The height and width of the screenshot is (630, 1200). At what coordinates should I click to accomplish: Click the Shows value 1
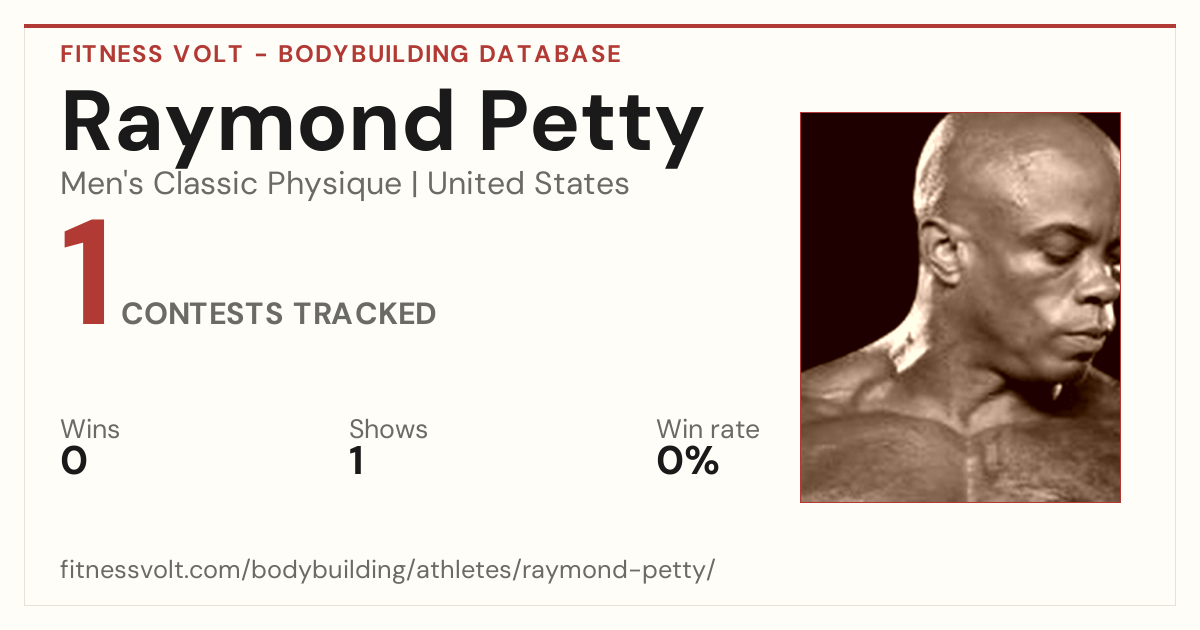(x=357, y=462)
